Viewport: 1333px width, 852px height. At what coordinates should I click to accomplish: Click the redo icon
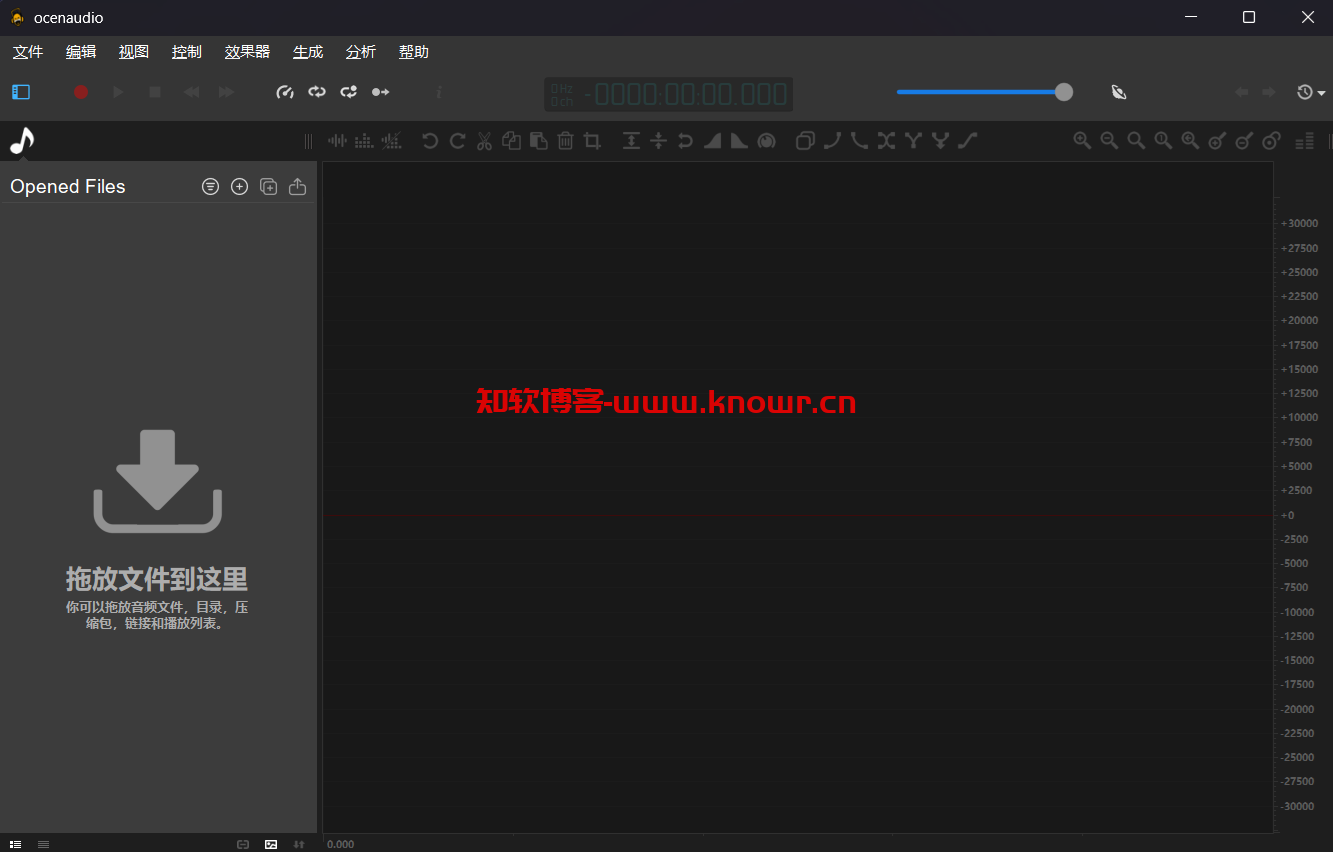457,141
